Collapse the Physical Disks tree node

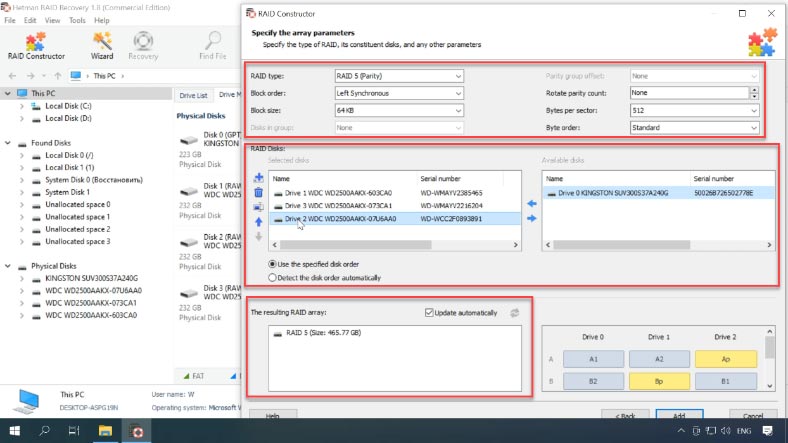tap(8, 266)
